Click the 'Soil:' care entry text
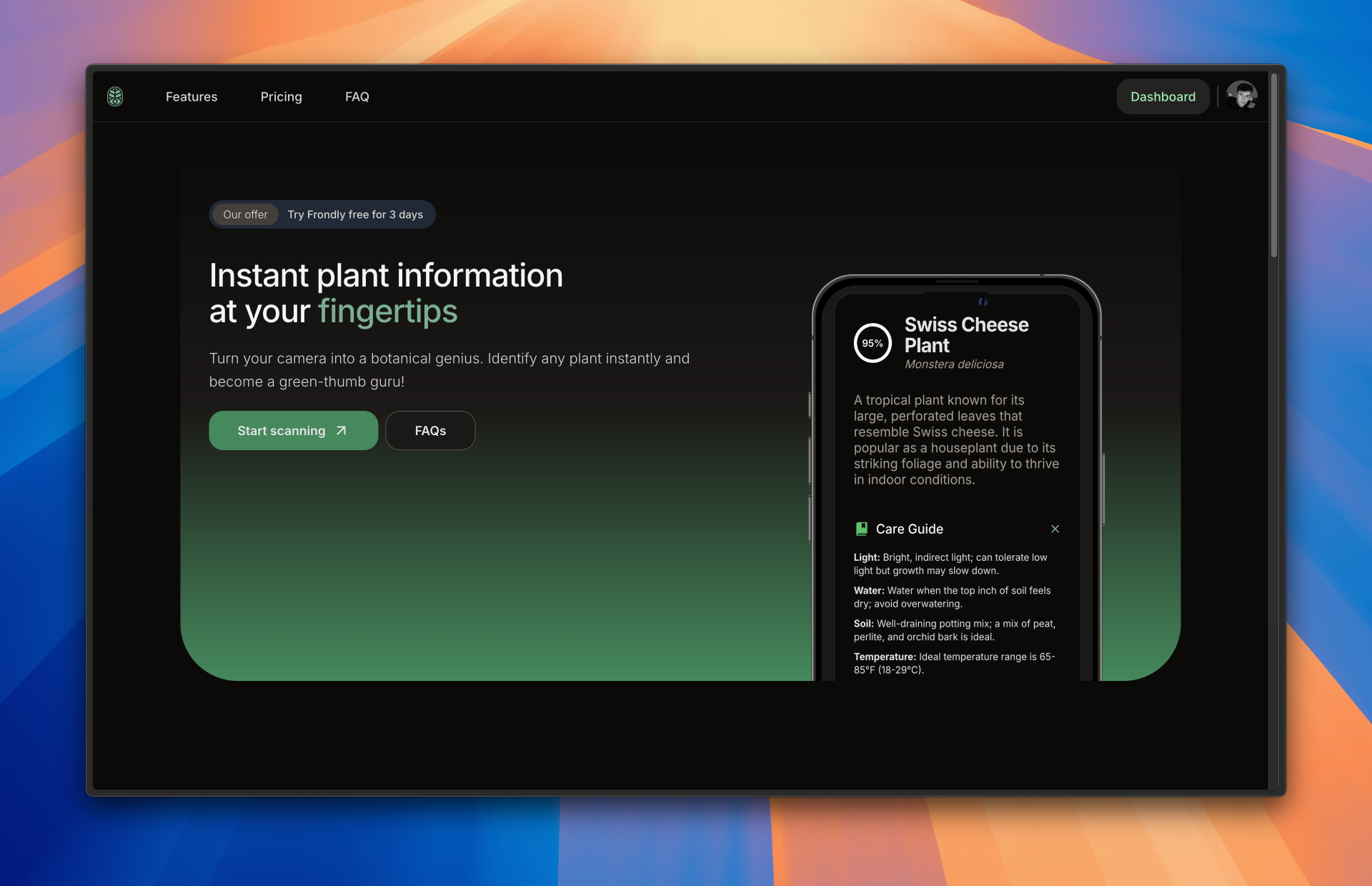The width and height of the screenshot is (1372, 886). pyautogui.click(x=955, y=630)
